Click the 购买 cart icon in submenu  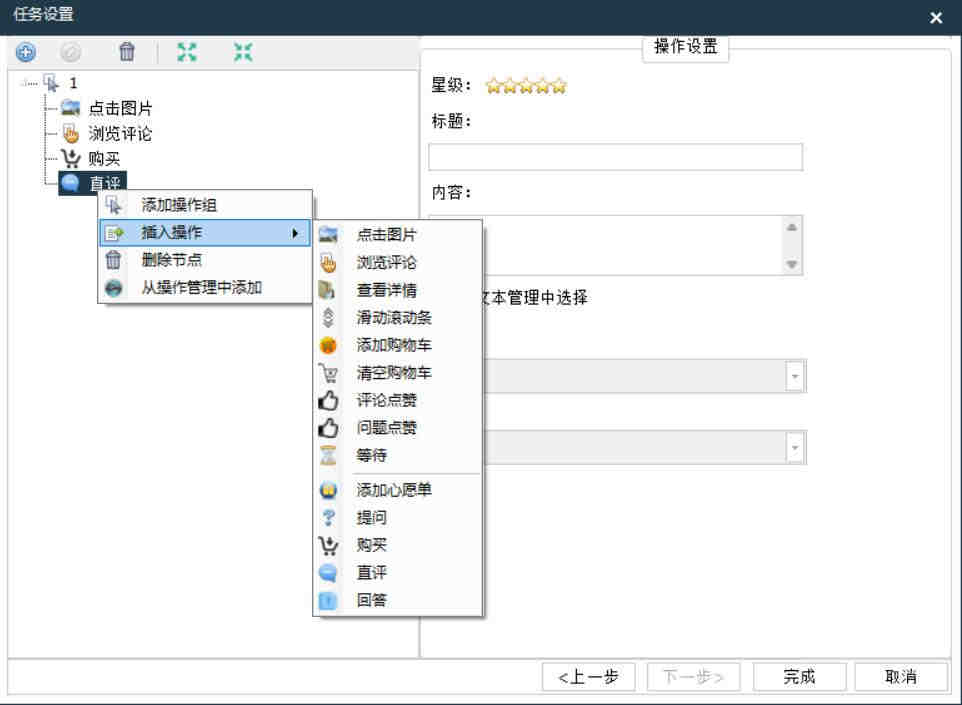(328, 545)
